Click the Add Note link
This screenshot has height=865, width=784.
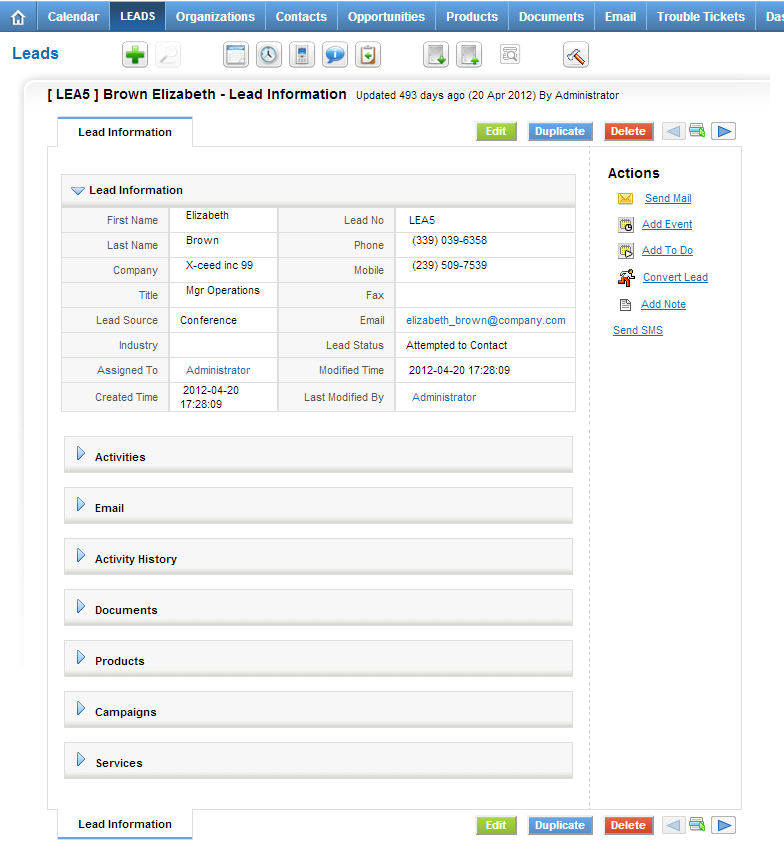[664, 305]
